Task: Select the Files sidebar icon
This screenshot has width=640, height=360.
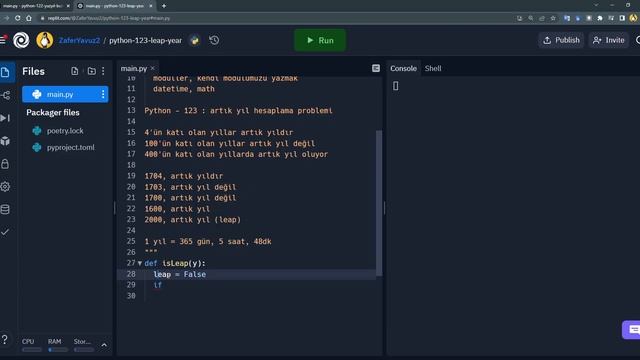Action: pos(6,72)
